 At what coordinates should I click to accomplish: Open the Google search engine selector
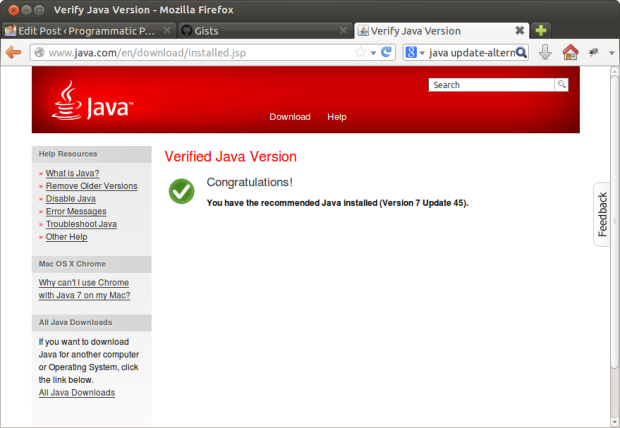coord(415,52)
